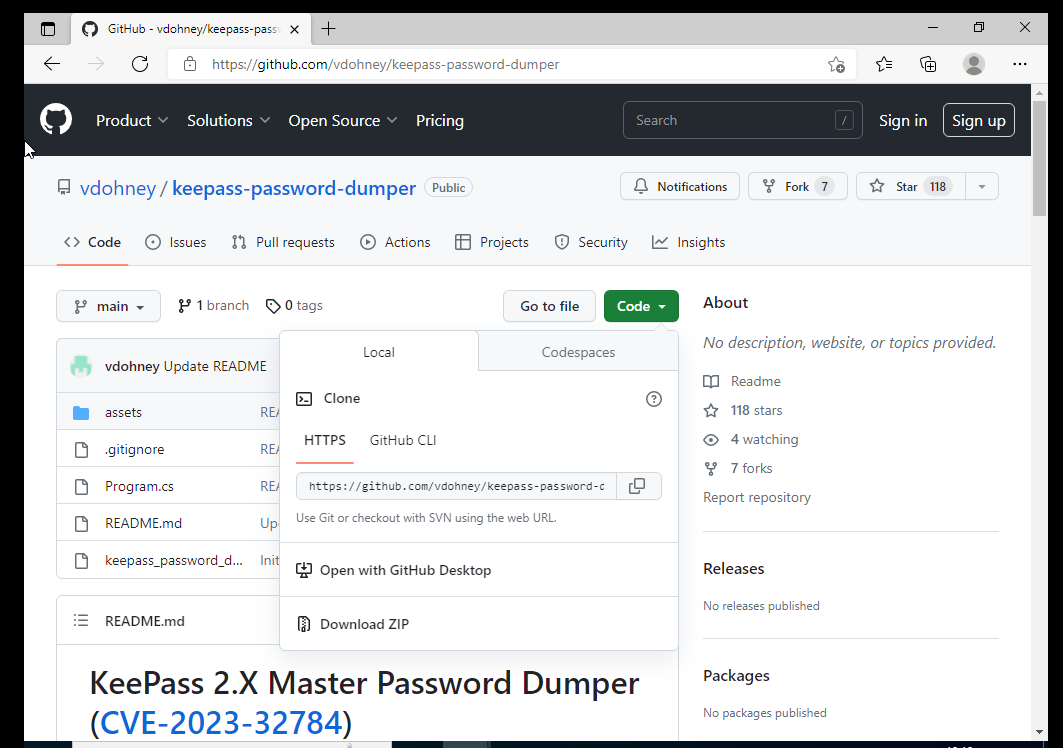Expand the Open Source navigation menu
Screen dimensions: 1063x748
click(x=342, y=121)
